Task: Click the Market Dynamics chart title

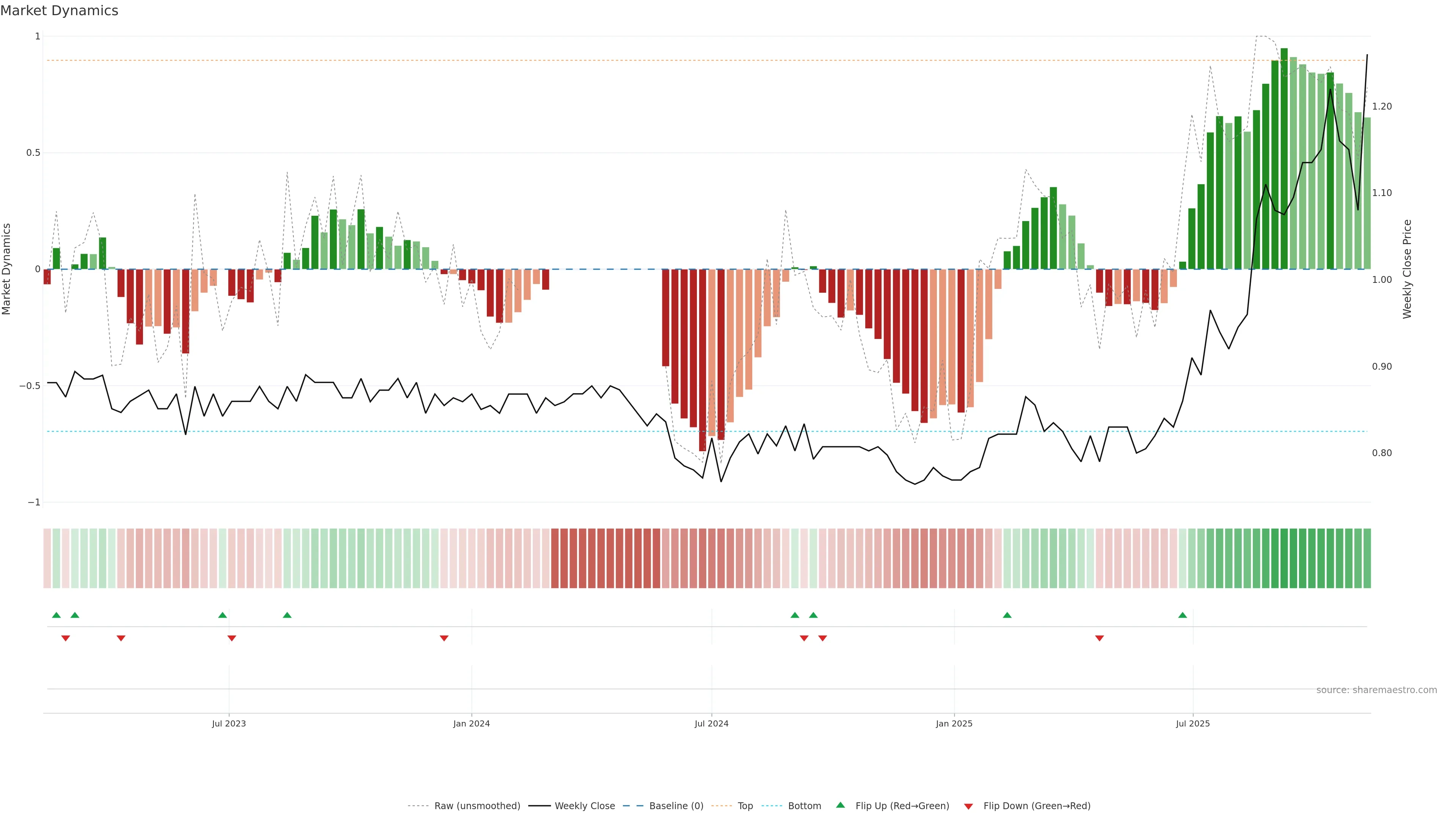Action: pyautogui.click(x=60, y=11)
